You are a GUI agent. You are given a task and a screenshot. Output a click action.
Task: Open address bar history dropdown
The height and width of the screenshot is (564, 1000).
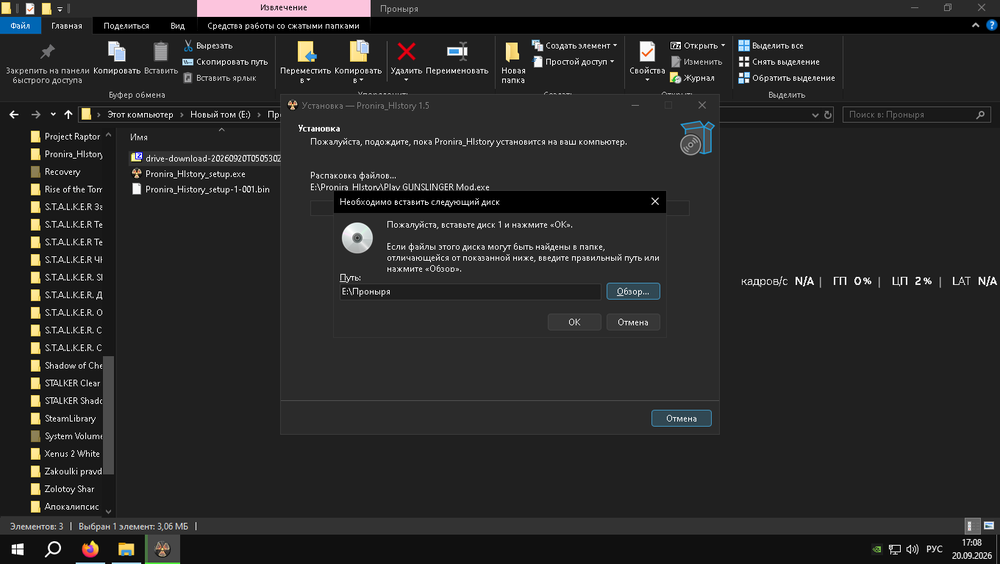tap(814, 115)
